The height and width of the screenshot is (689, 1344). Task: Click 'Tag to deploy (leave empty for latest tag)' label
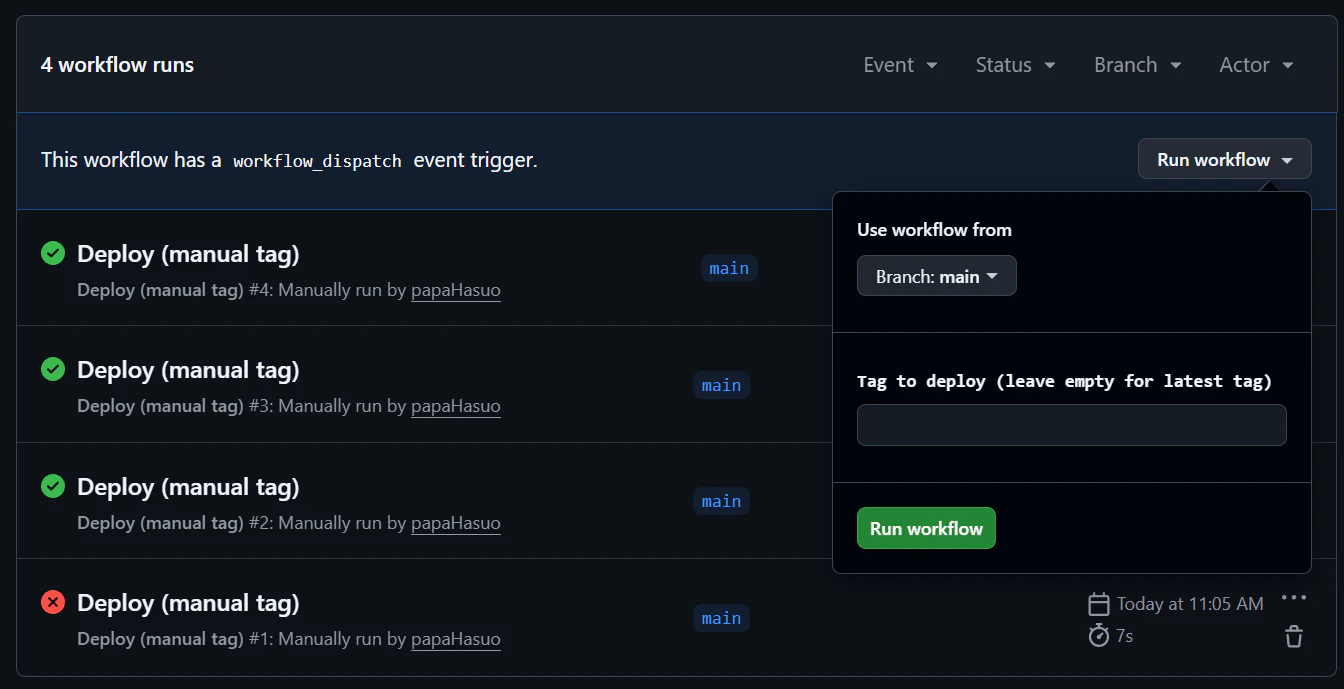(x=1064, y=381)
